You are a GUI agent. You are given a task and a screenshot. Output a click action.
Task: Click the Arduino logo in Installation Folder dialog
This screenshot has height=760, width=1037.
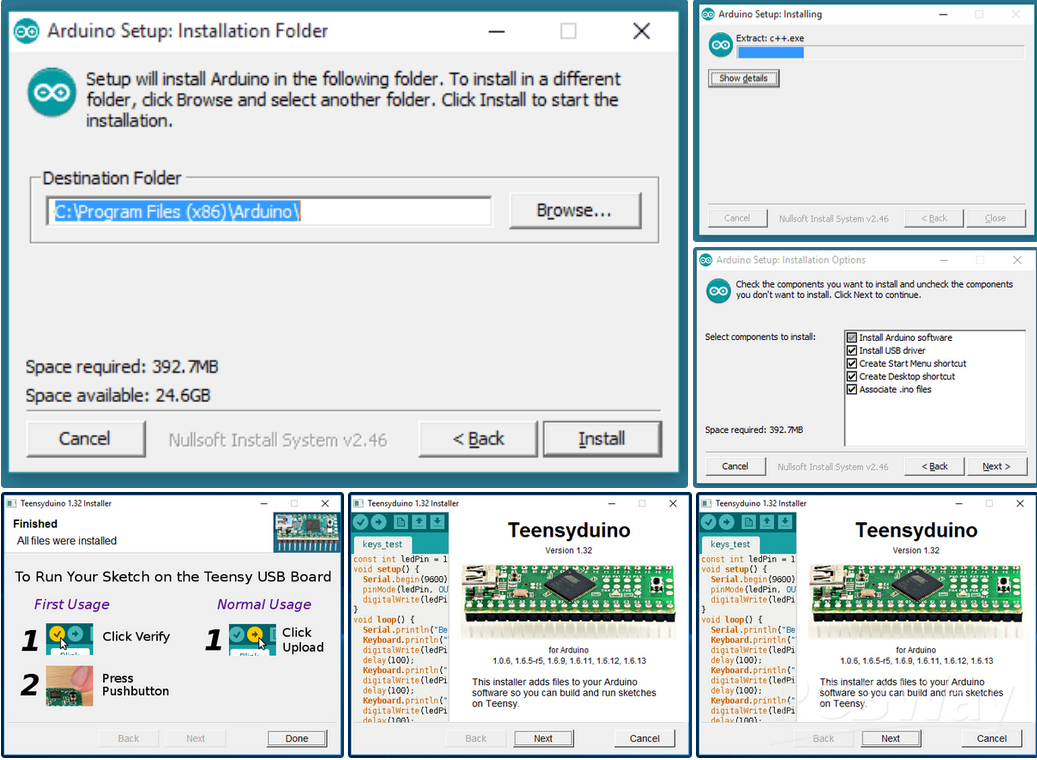[x=52, y=93]
